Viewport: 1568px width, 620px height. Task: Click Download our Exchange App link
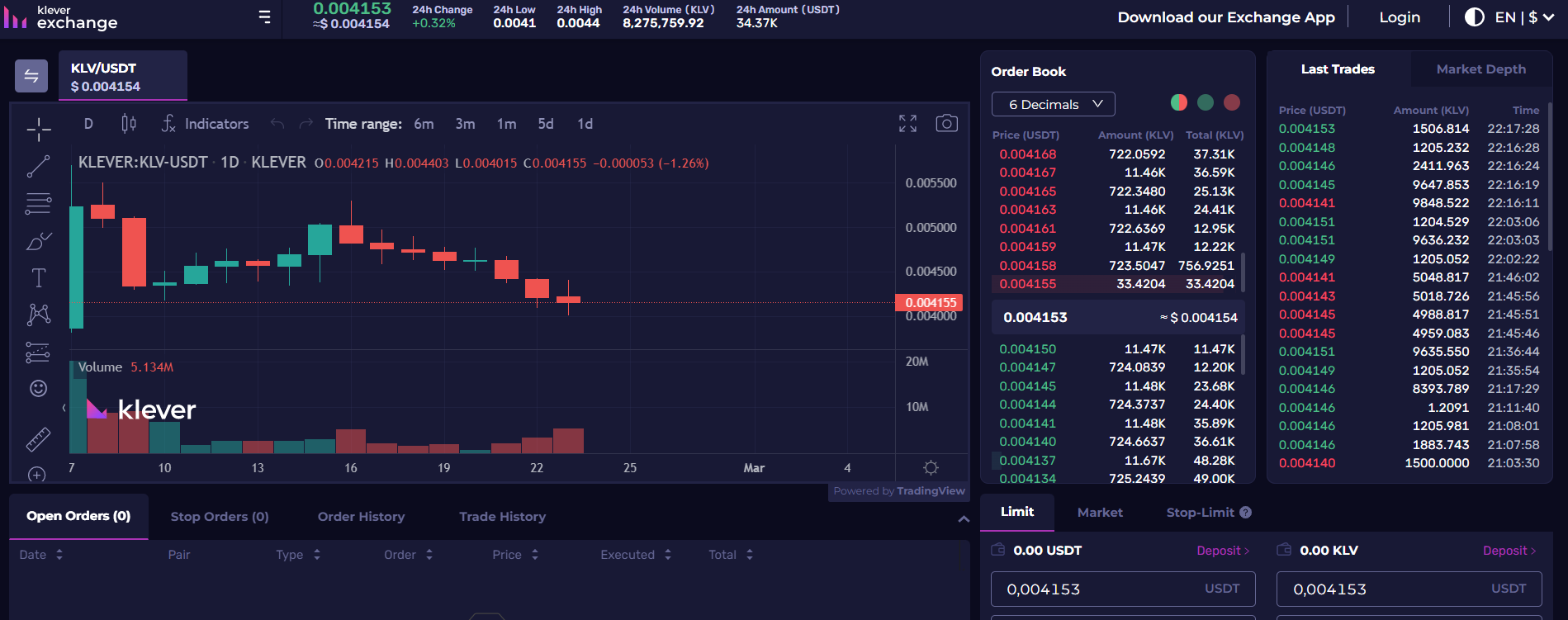1226,17
